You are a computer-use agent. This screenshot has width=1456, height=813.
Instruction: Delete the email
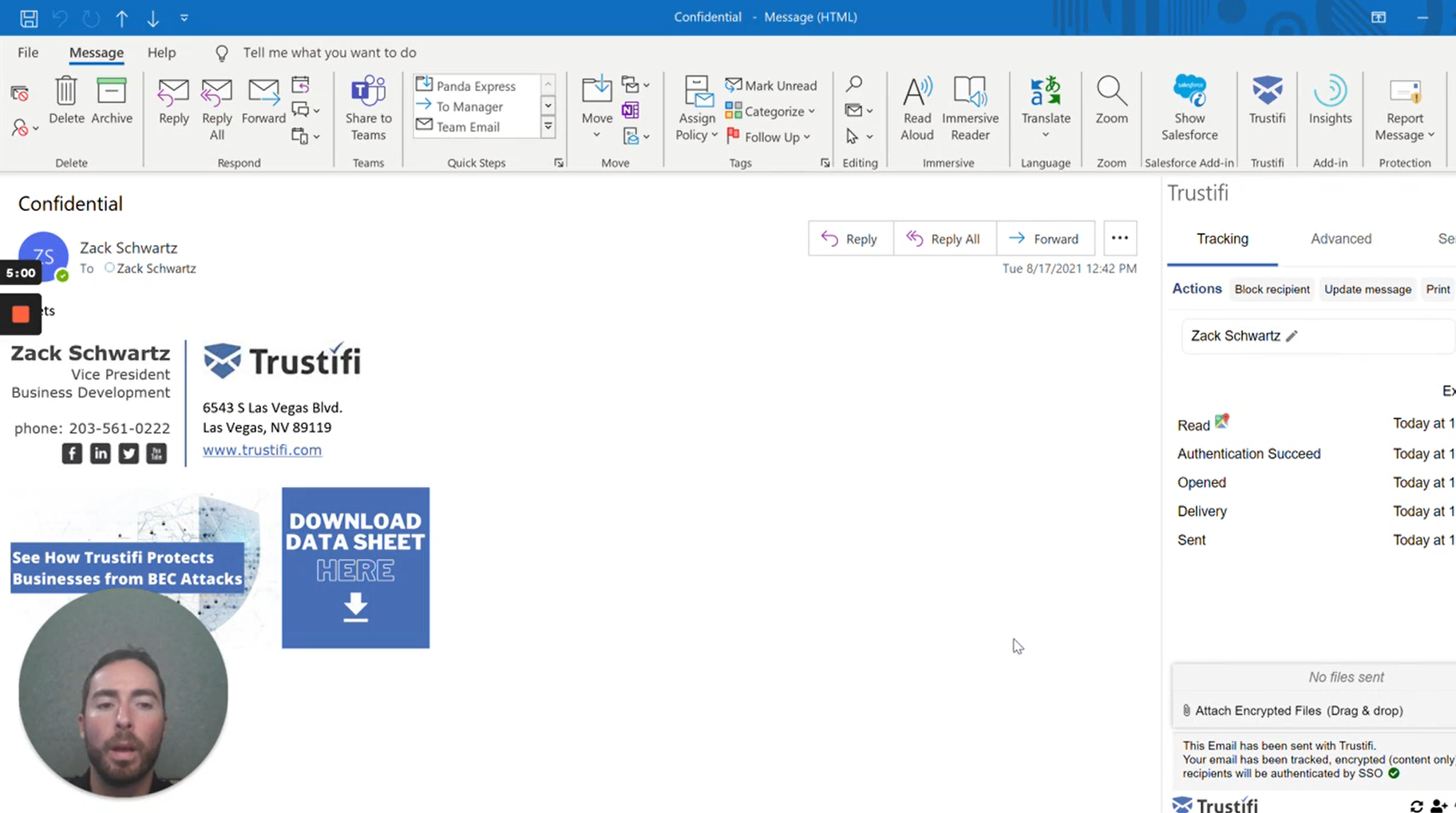[x=65, y=104]
